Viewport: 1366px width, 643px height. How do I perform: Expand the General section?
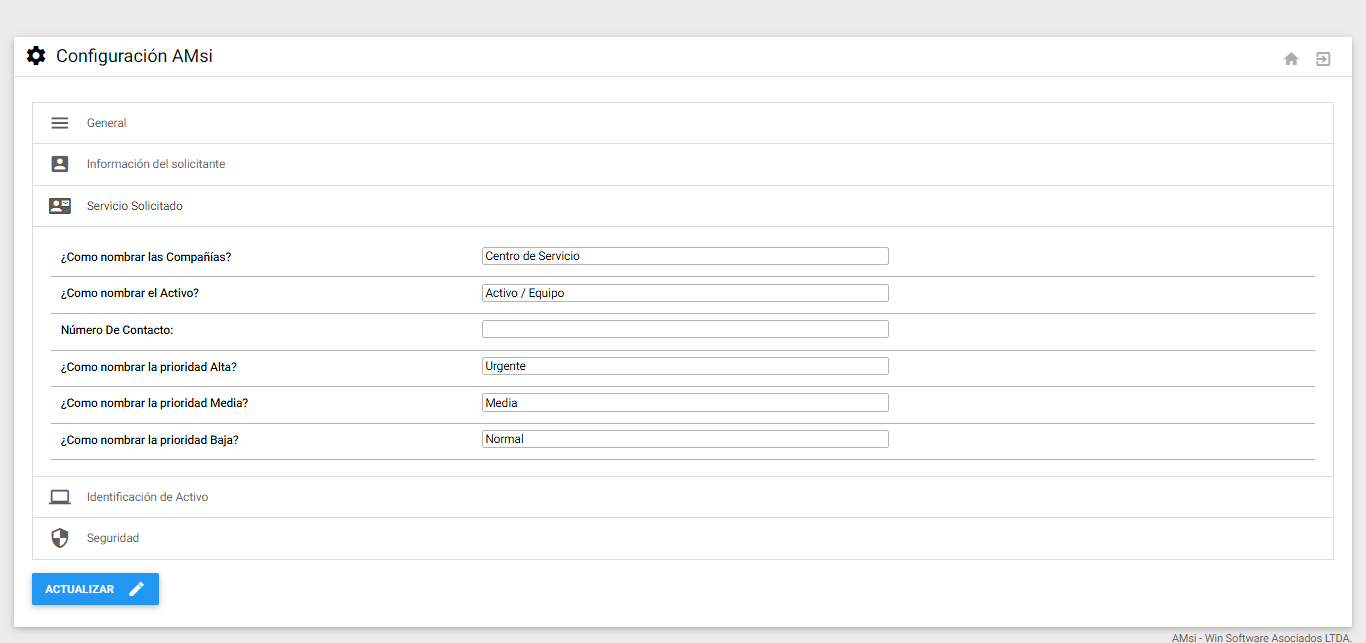[683, 123]
